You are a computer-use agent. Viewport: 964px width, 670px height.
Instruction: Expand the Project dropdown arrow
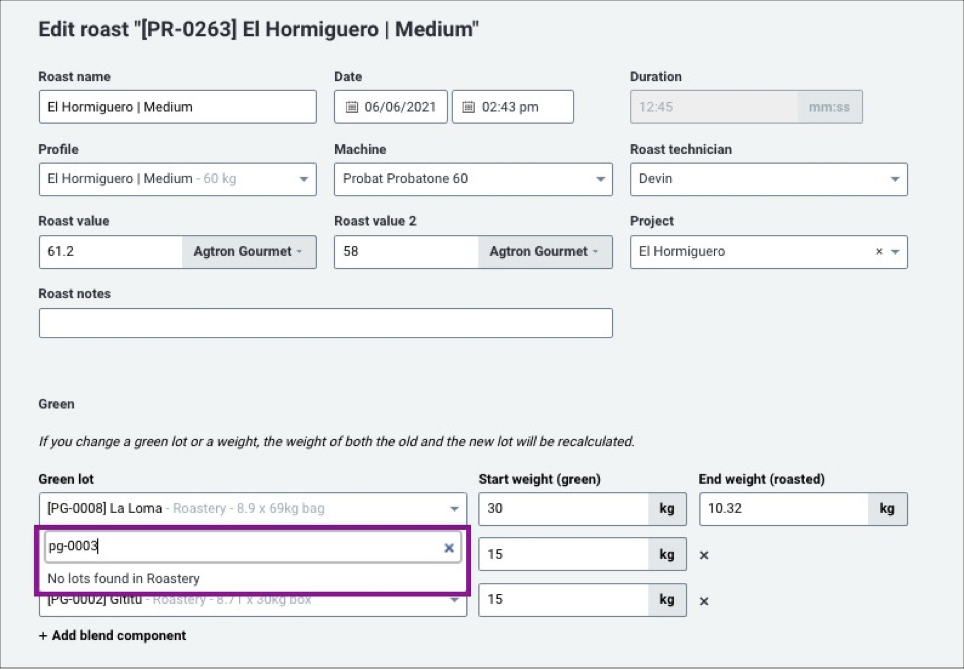click(896, 251)
